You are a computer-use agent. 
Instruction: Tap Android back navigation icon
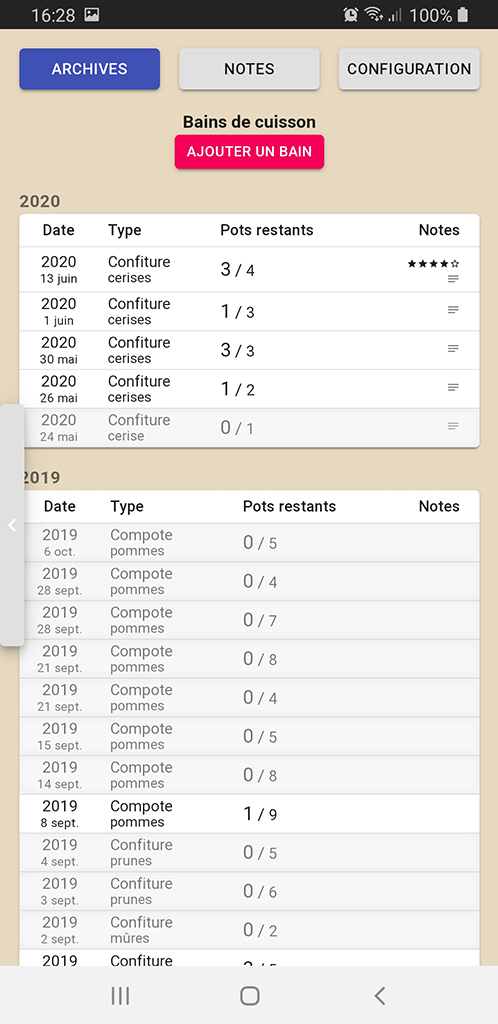pos(380,995)
